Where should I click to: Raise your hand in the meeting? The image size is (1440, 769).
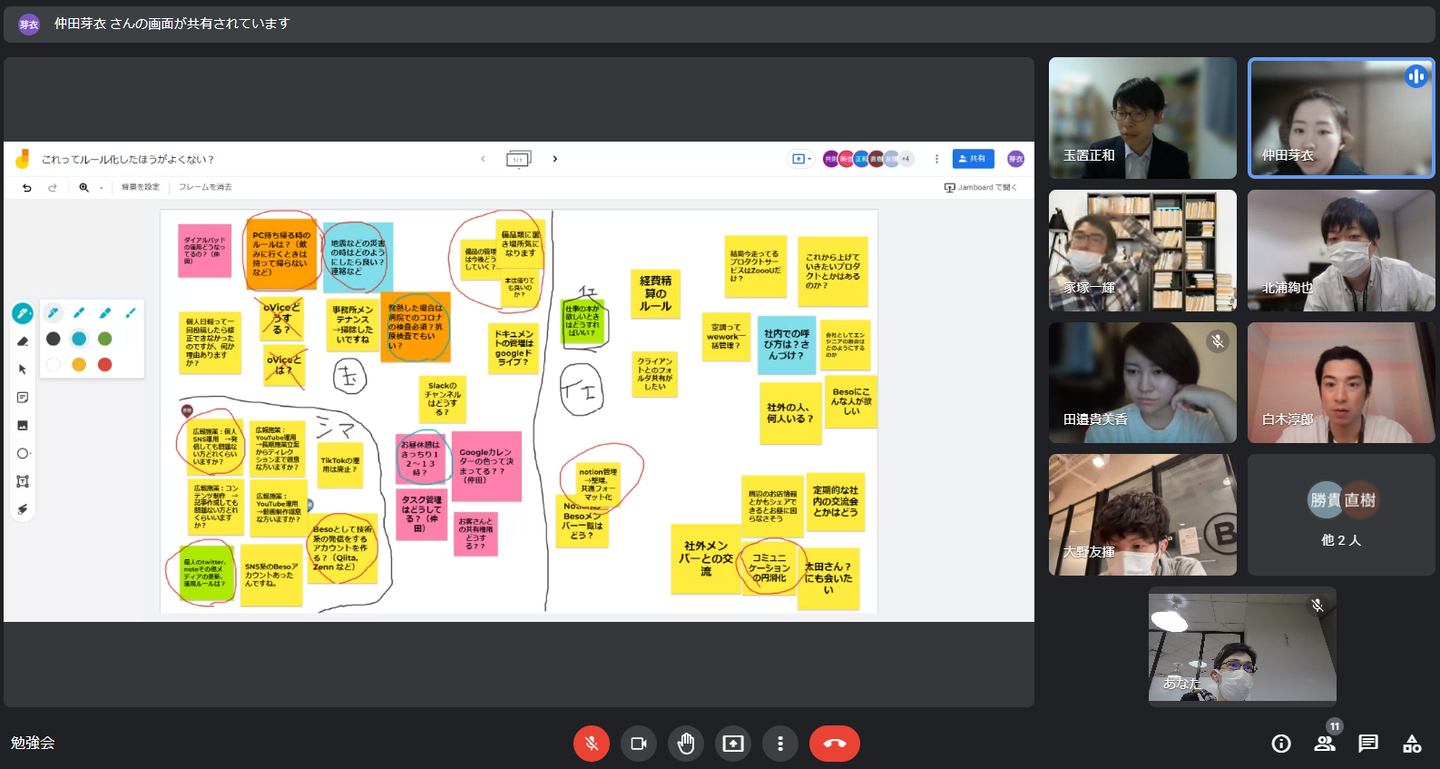pos(686,743)
